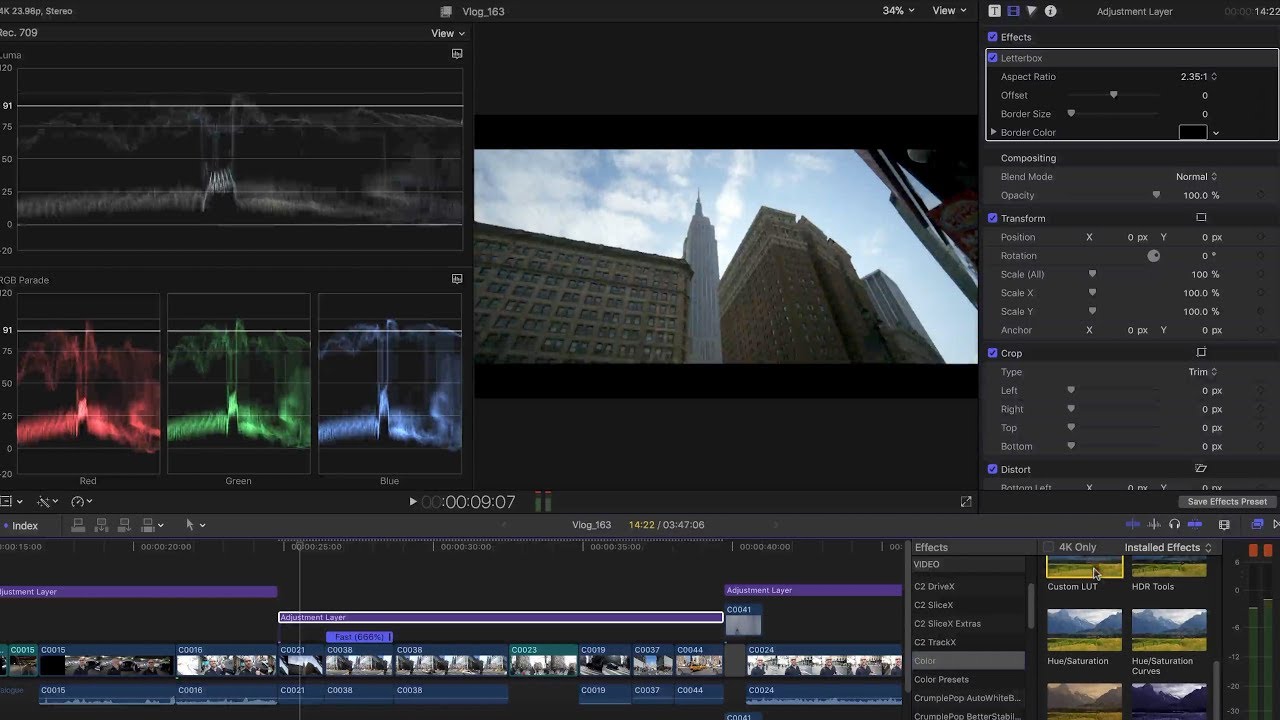1280x720 pixels.
Task: Select the HDR Tools effect thumbnail
Action: click(x=1169, y=568)
